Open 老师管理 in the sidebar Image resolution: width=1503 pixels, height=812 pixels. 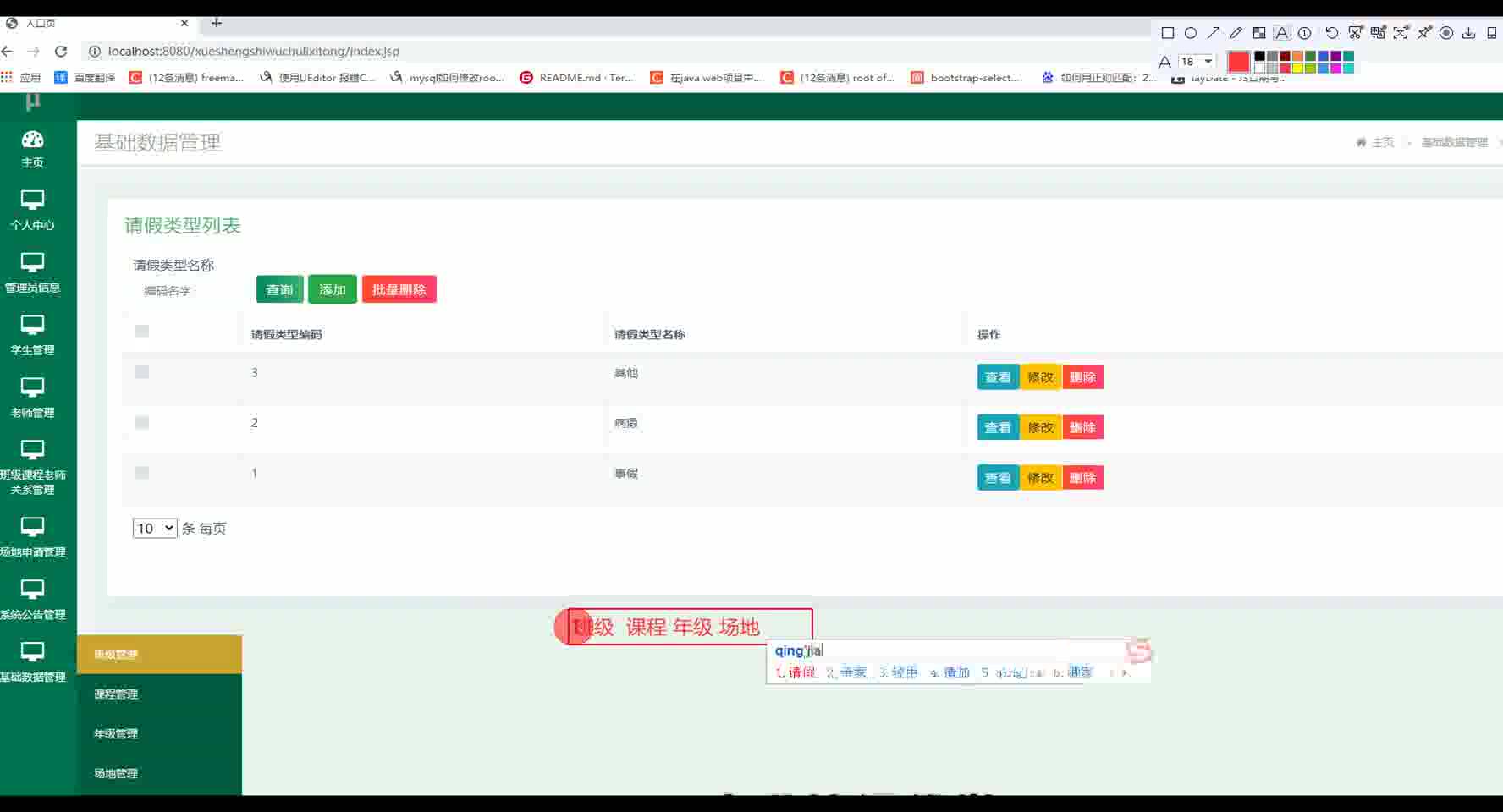click(x=32, y=398)
